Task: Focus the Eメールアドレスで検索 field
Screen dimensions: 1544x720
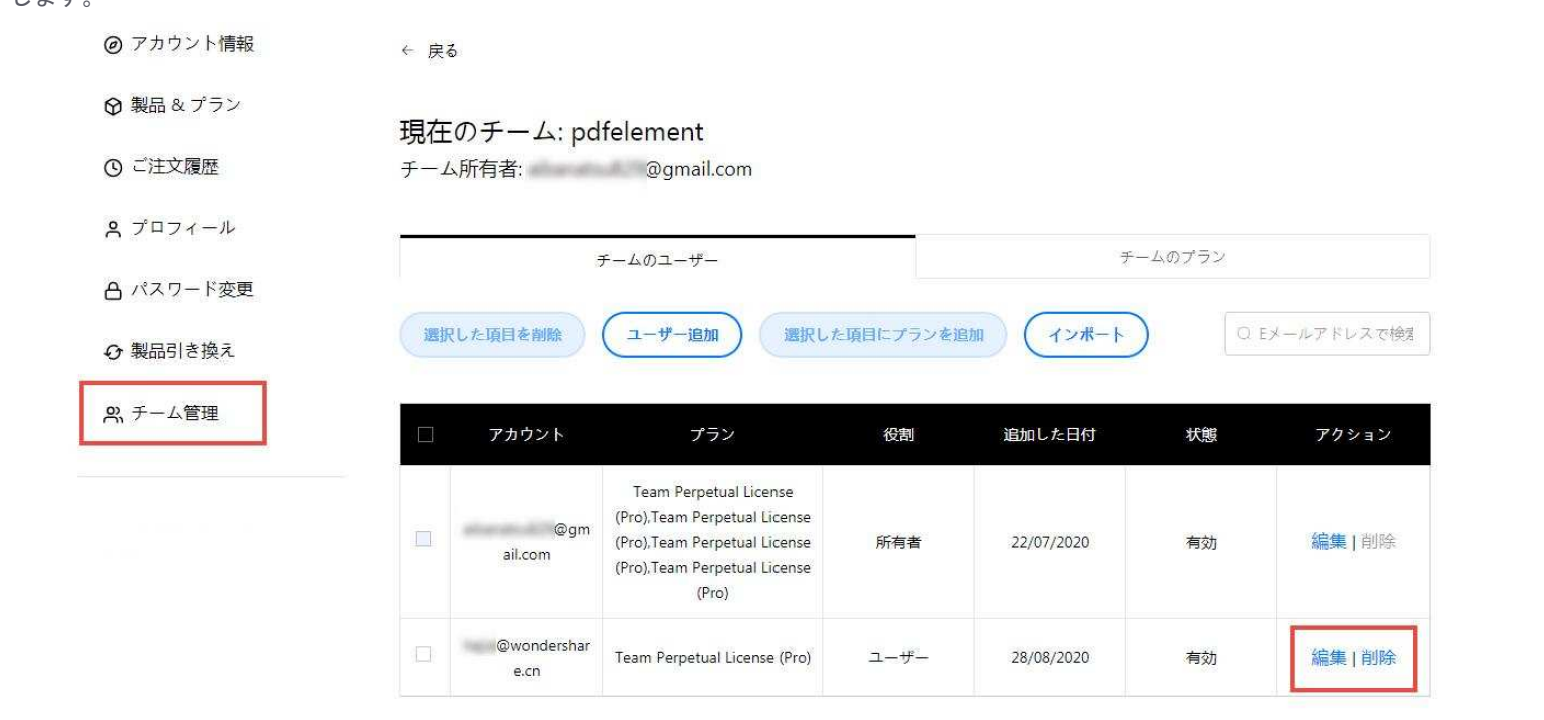Action: click(x=1327, y=335)
